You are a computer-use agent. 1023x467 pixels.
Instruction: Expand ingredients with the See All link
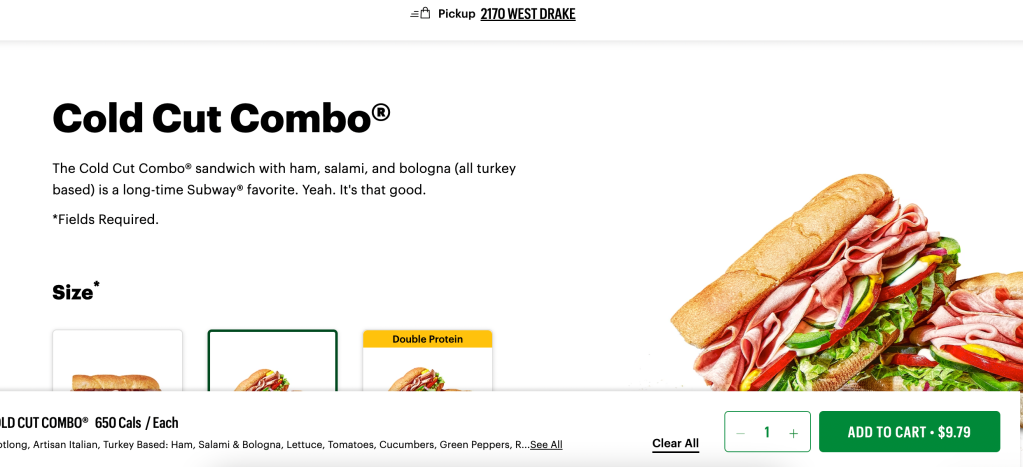(x=546, y=445)
